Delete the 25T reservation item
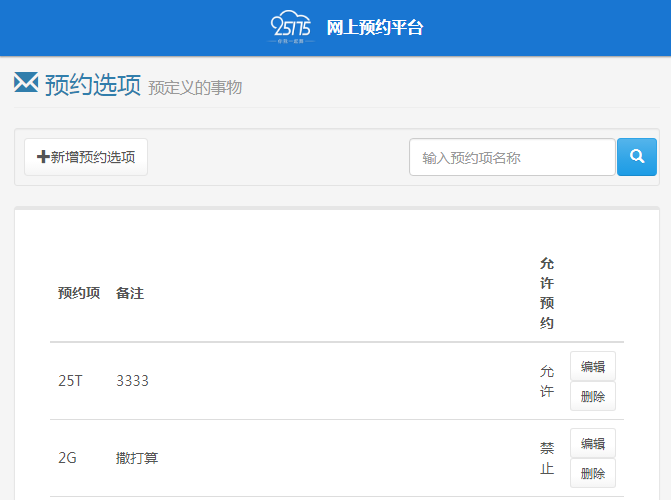This screenshot has width=671, height=500. [593, 396]
